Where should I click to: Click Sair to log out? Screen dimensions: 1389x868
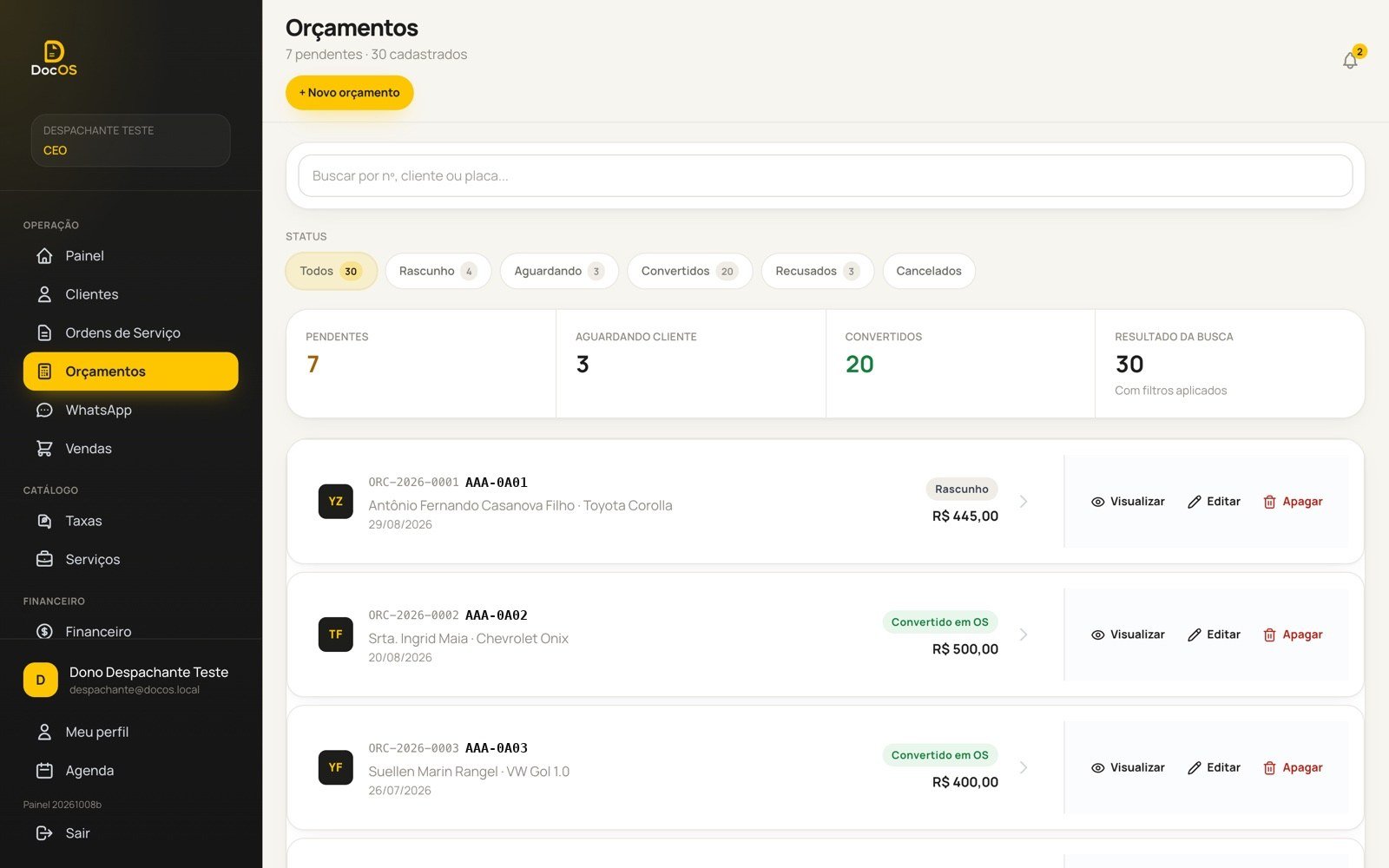pyautogui.click(x=130, y=833)
